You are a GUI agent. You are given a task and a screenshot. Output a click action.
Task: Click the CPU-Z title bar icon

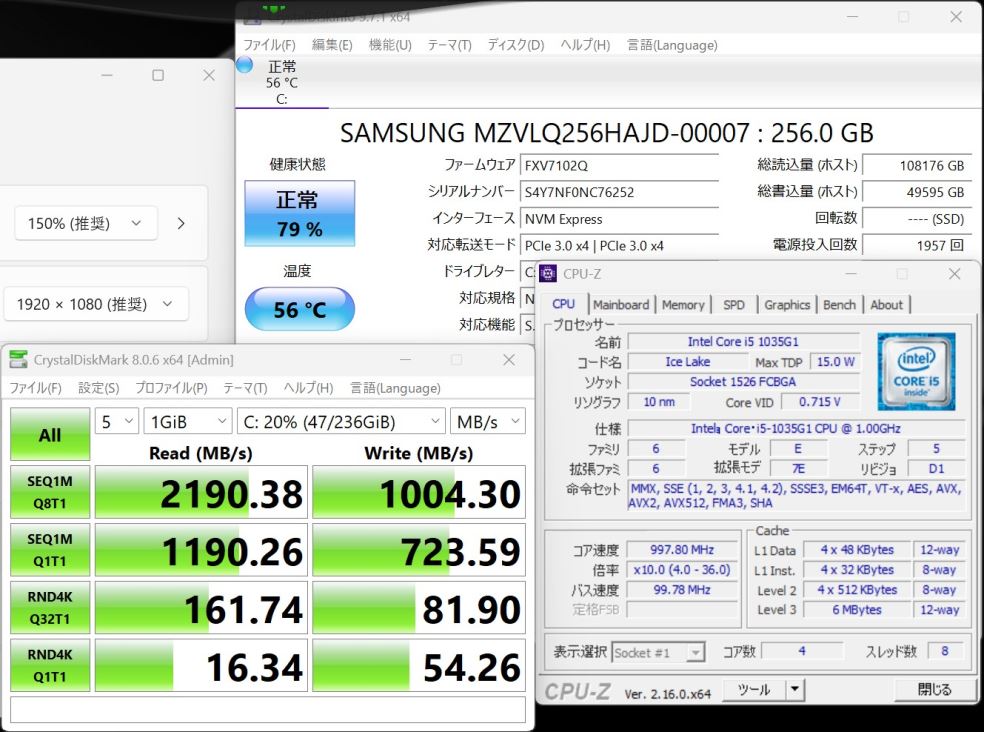tap(549, 274)
